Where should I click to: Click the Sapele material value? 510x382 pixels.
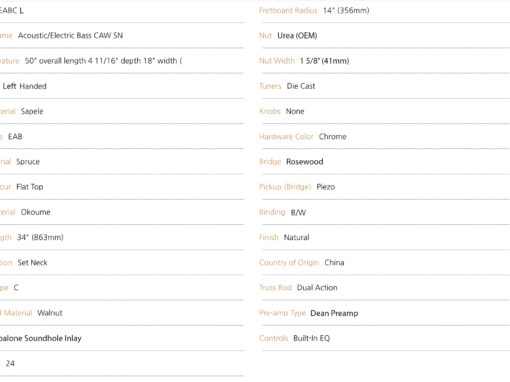point(32,111)
